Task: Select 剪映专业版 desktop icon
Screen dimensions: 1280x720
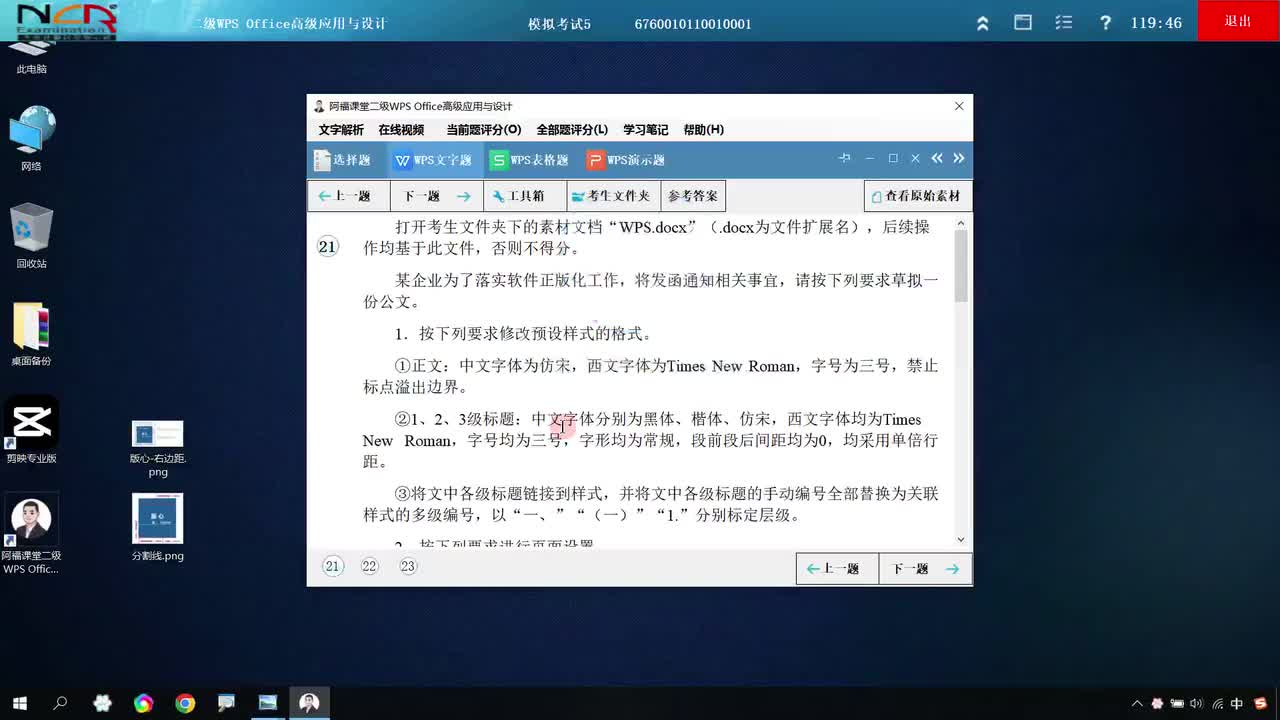Action: 31,431
